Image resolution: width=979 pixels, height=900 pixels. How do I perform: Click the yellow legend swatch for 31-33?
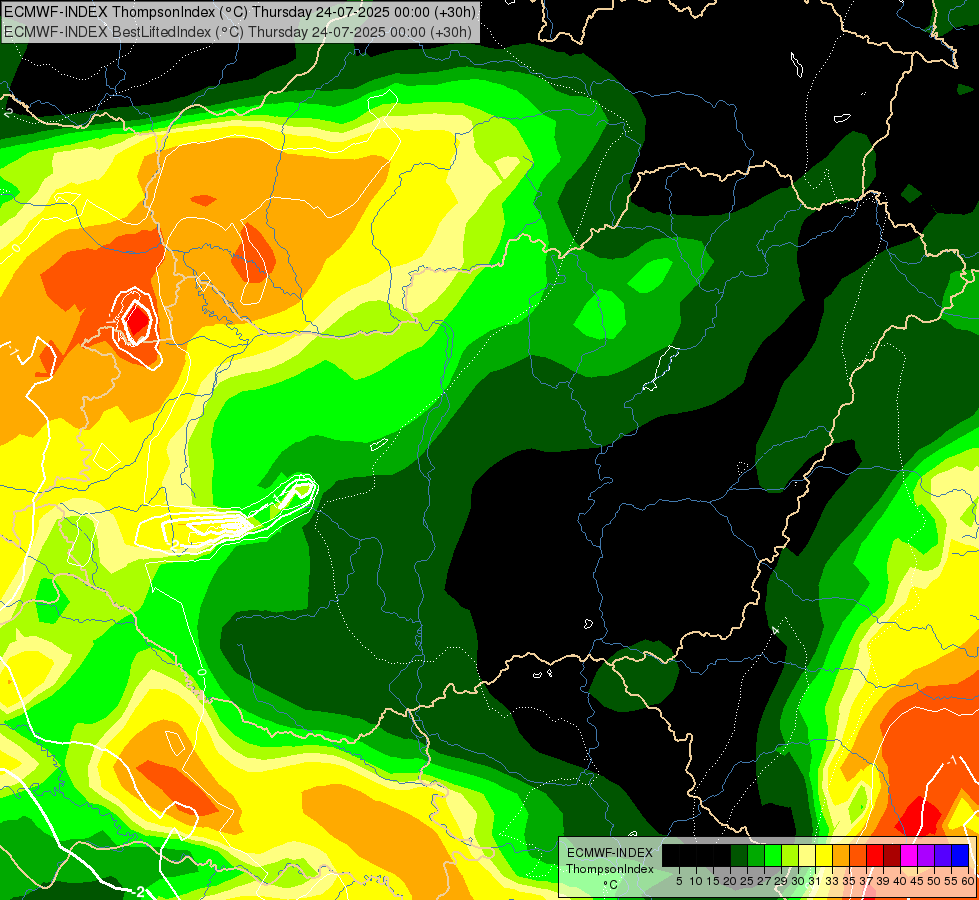(x=824, y=855)
